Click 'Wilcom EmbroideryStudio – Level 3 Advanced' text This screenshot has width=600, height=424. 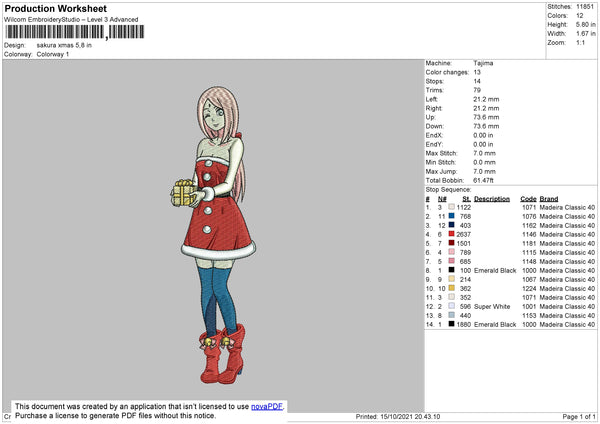click(71, 20)
